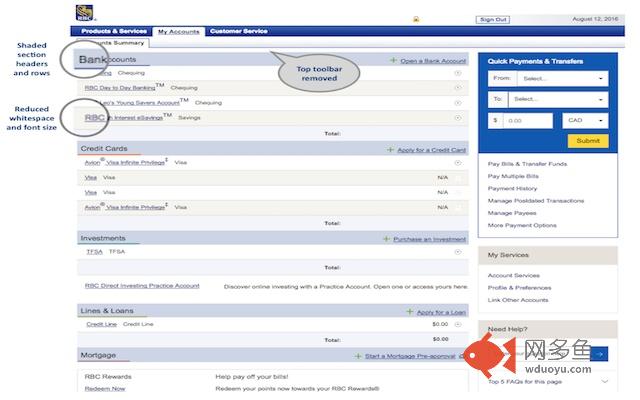The height and width of the screenshot is (400, 640).
Task: Follow the Purchase an Investment link
Action: coord(429,239)
